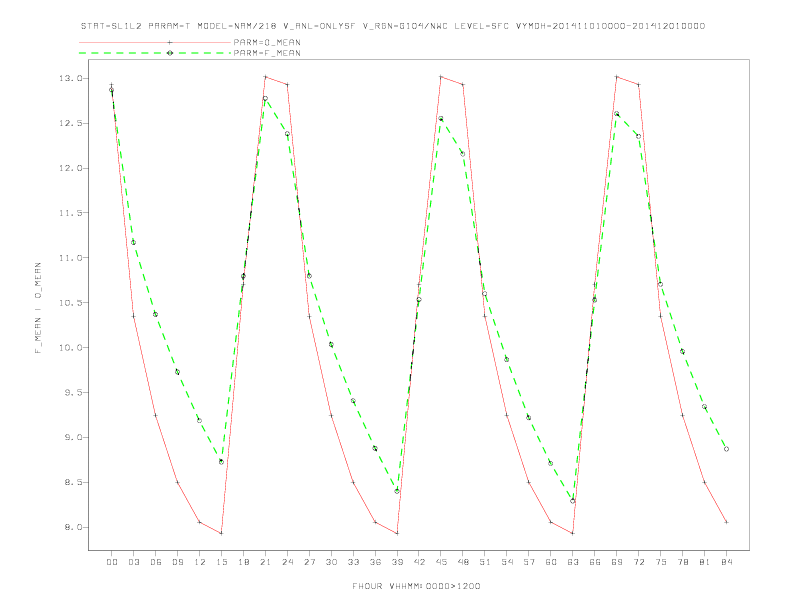Click the green dashed line sample in the F_MEAN legend
The width and height of the screenshot is (792, 612).
pos(155,53)
